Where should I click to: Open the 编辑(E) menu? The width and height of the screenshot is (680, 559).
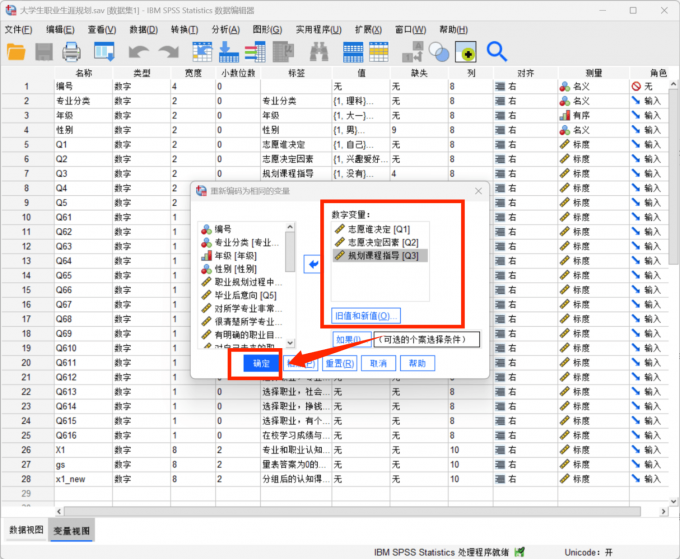pyautogui.click(x=60, y=30)
